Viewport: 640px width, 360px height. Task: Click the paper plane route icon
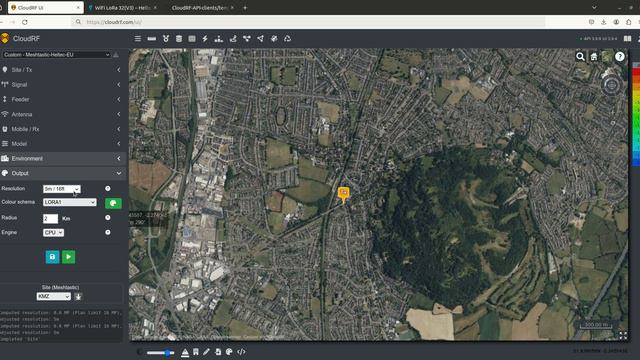pos(260,39)
